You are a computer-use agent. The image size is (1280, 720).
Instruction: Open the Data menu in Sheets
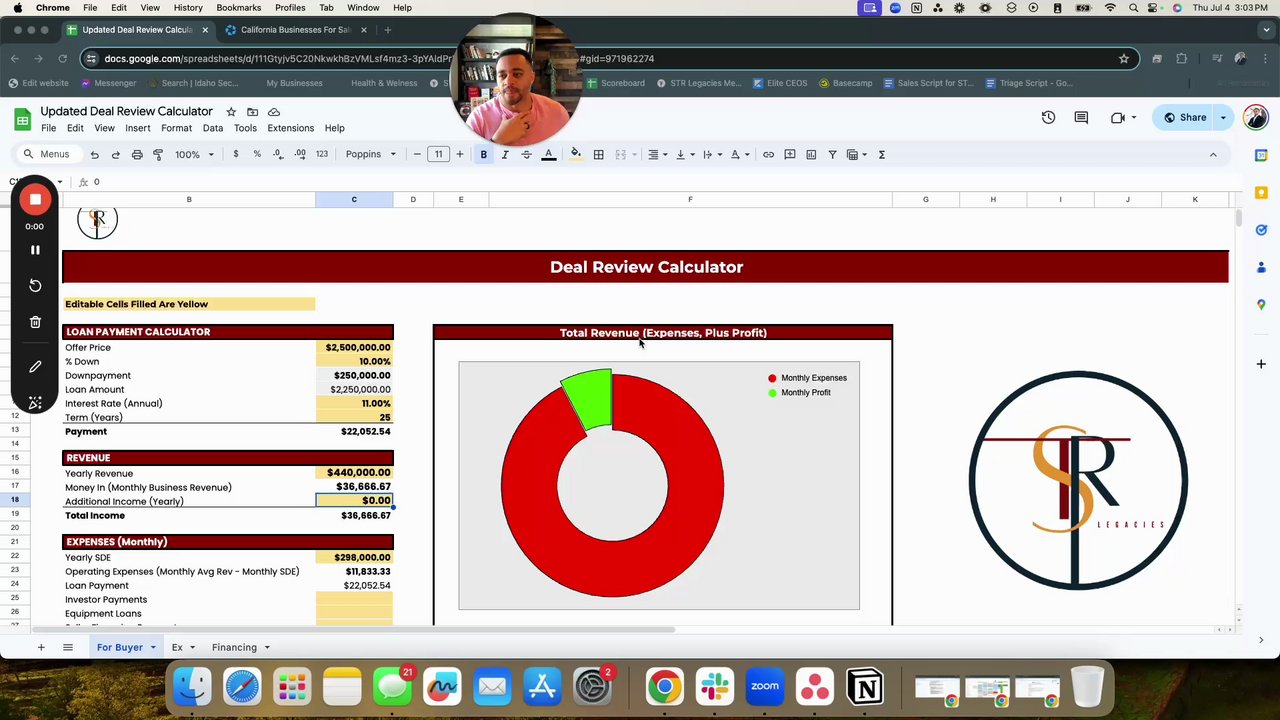click(213, 128)
